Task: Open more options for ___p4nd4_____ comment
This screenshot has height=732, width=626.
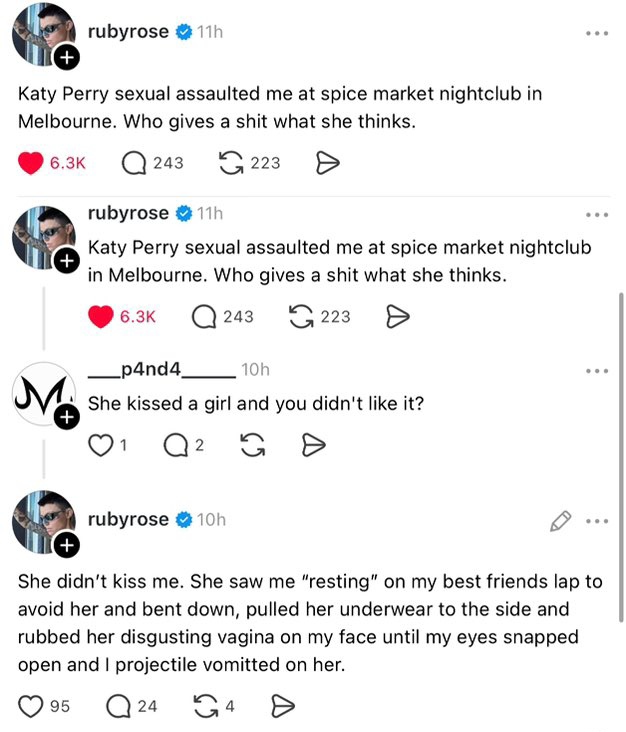Action: coord(598,371)
